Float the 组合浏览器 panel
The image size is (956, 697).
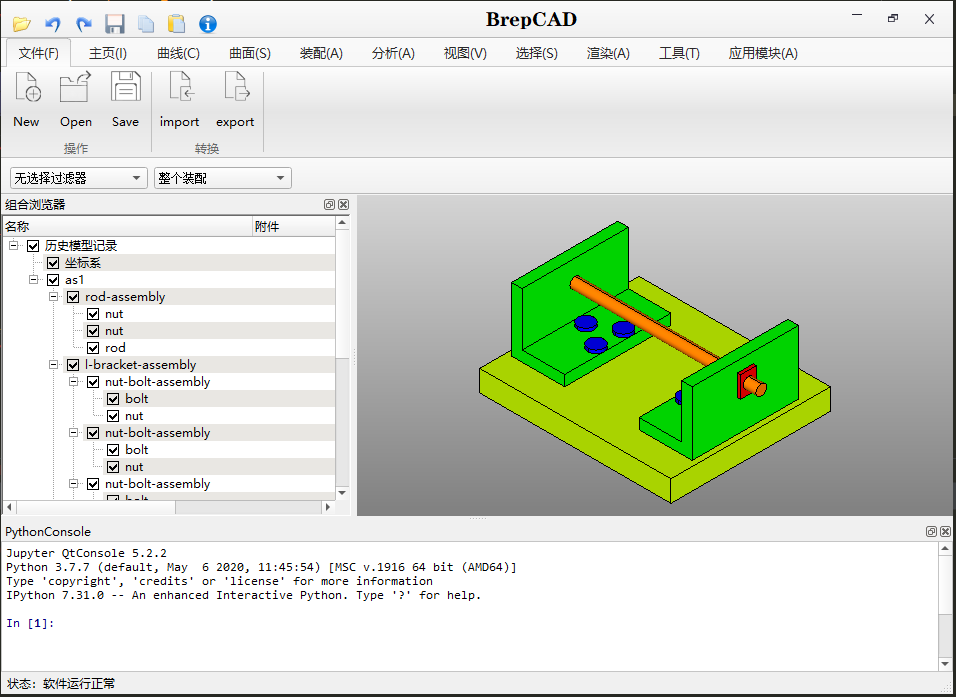coord(329,205)
